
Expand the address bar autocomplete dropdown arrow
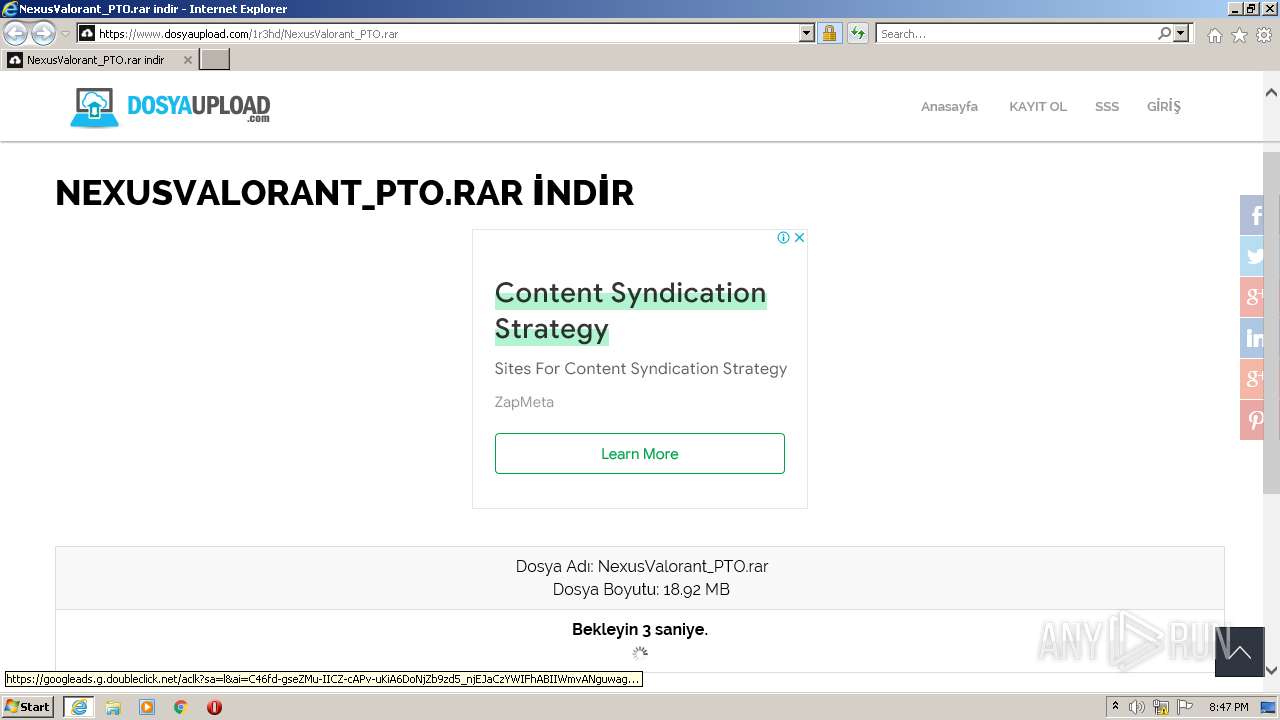[807, 33]
